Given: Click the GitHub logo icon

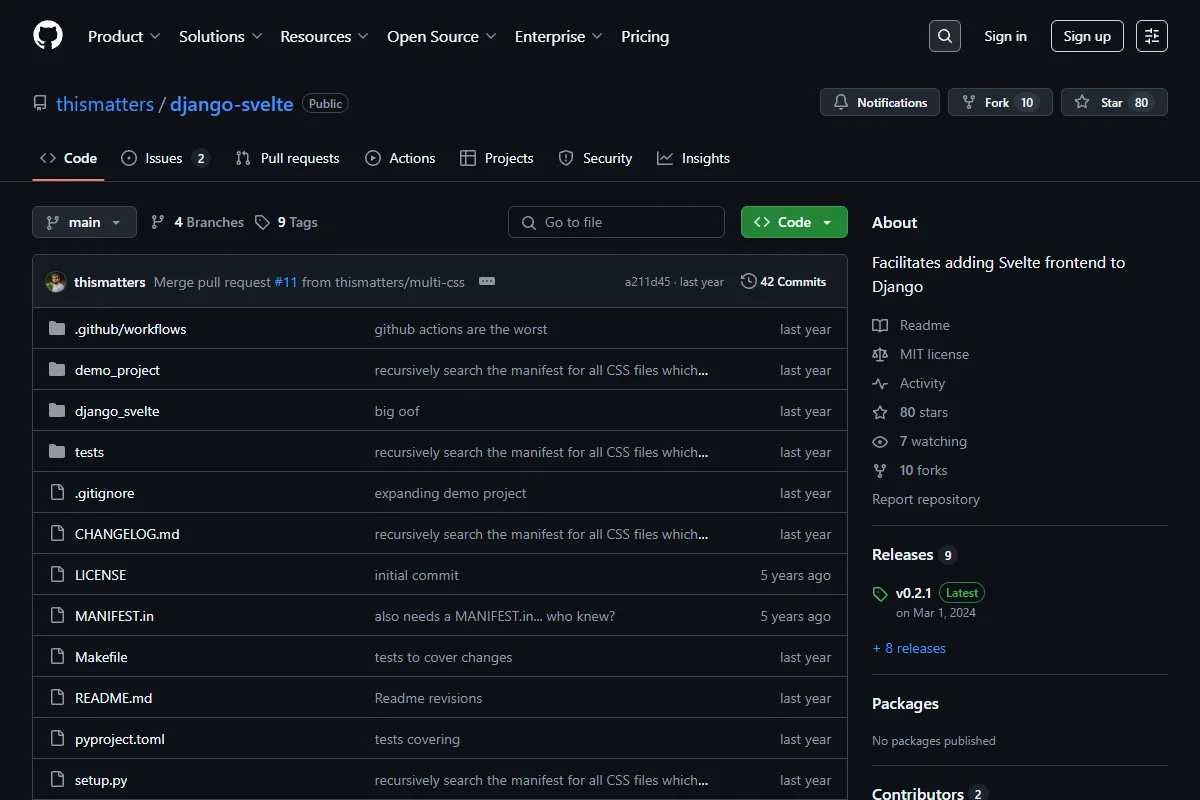Looking at the screenshot, I should click(x=48, y=36).
